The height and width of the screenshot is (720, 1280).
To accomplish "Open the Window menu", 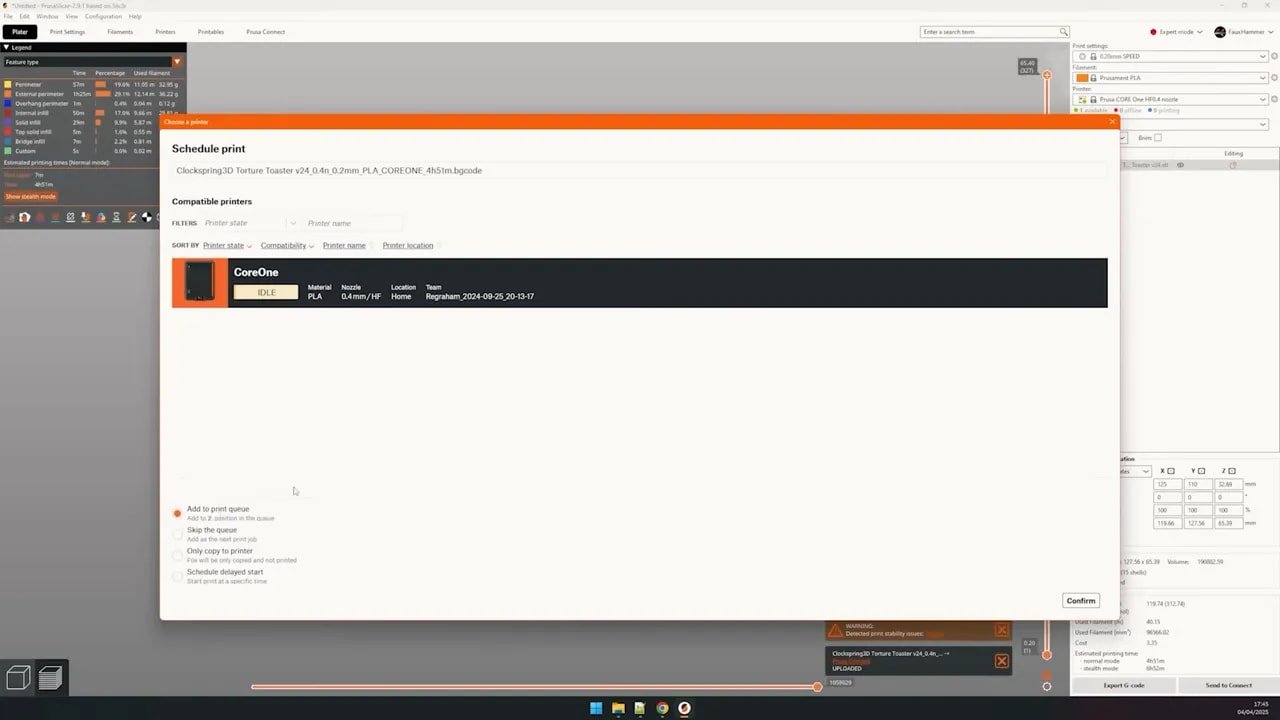I will click(x=47, y=16).
